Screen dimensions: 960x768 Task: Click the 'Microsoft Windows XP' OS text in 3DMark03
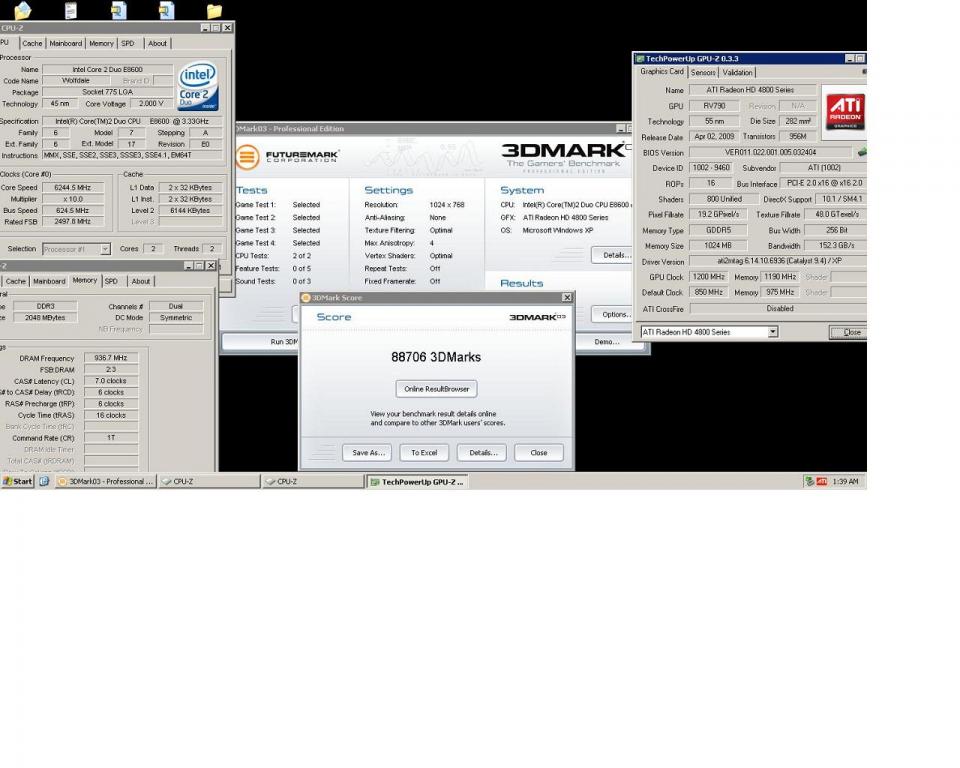tap(558, 230)
